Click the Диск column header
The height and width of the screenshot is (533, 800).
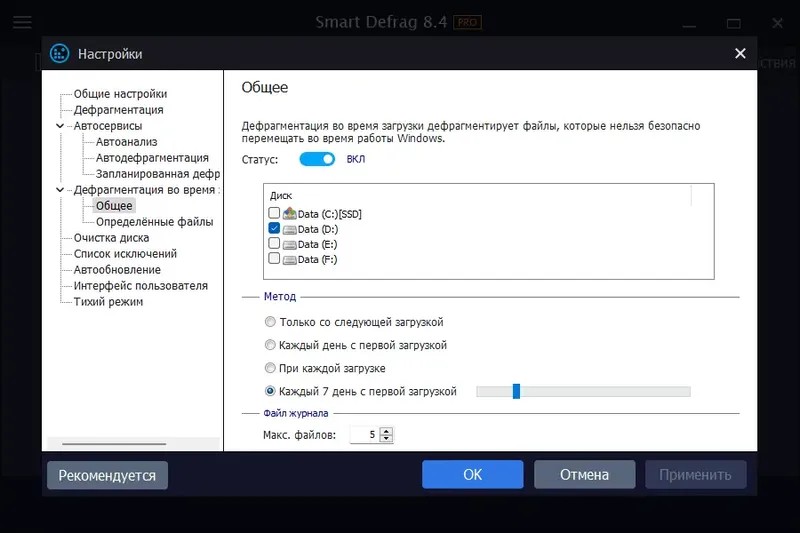coord(281,195)
